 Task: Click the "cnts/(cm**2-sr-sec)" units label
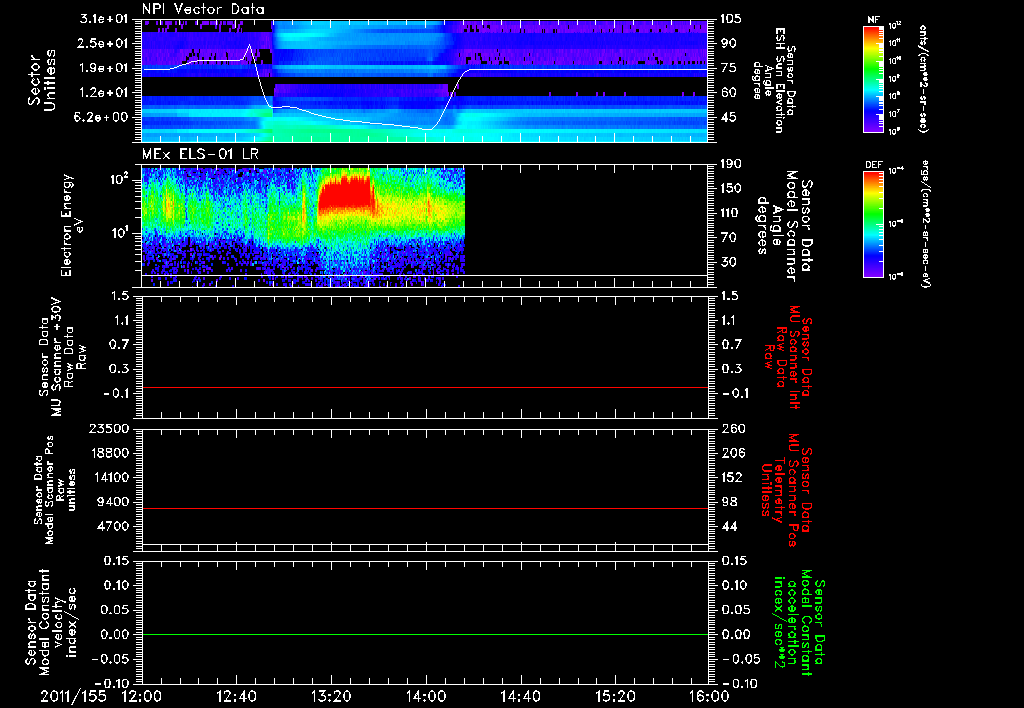(923, 78)
